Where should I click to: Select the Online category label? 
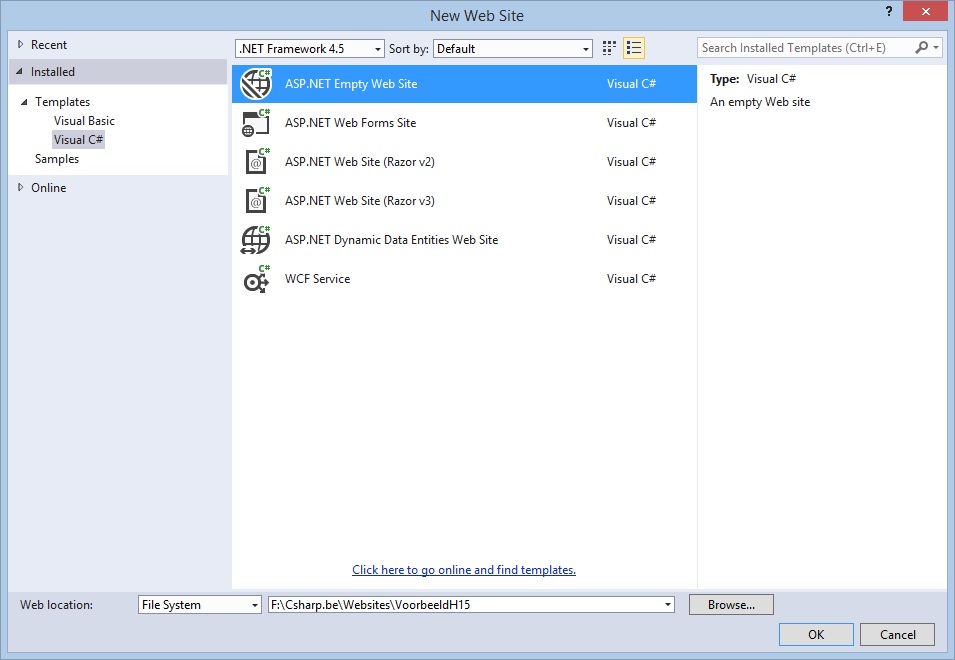(49, 188)
